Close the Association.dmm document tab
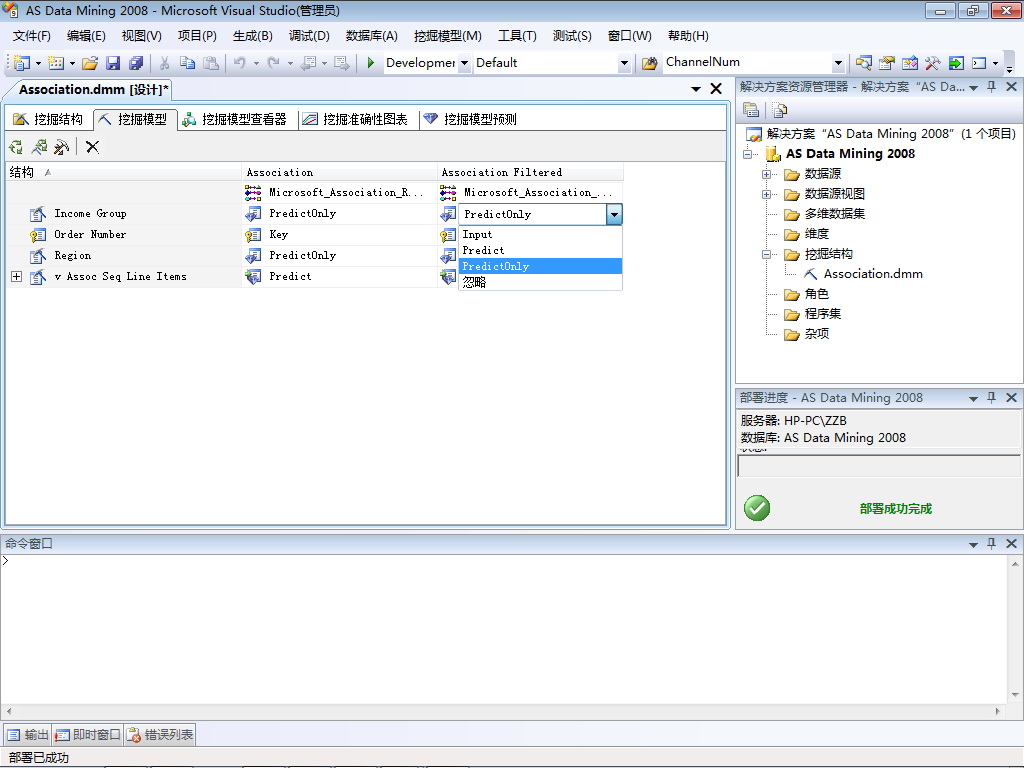 point(716,89)
